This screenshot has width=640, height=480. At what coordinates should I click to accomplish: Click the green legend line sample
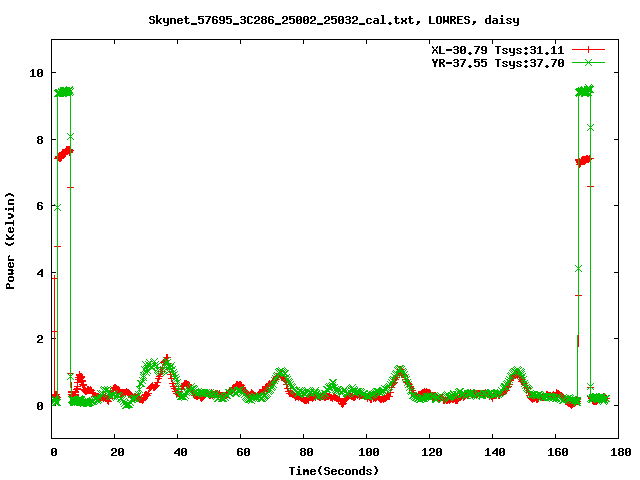click(588, 62)
